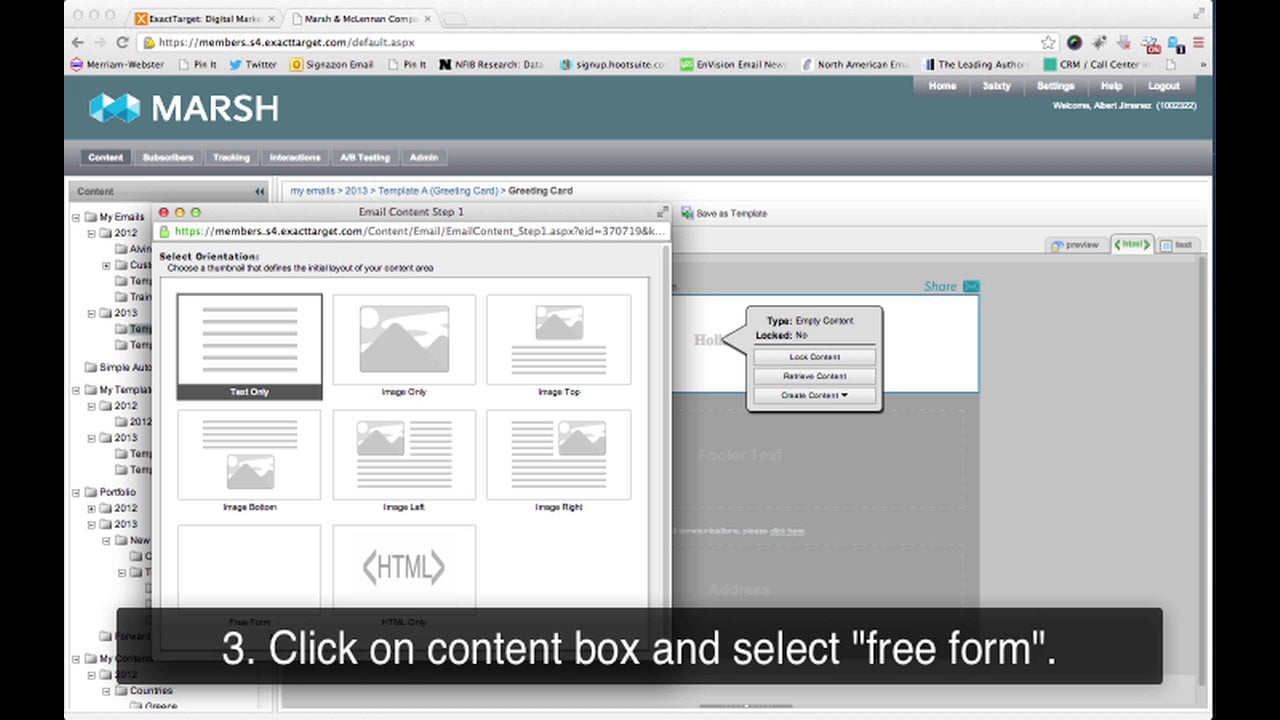Click the Logout button

(1164, 86)
